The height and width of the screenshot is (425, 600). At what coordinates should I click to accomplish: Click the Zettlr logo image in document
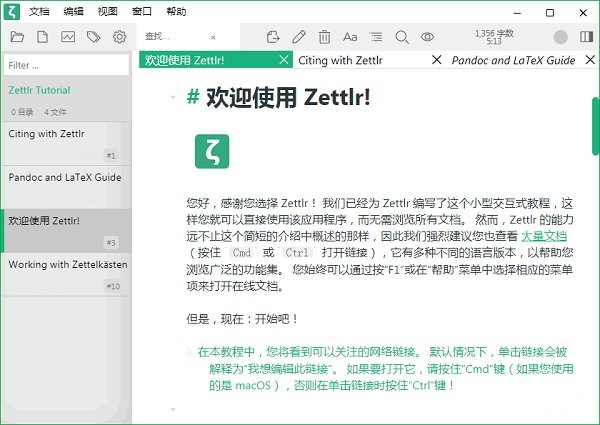coord(212,151)
